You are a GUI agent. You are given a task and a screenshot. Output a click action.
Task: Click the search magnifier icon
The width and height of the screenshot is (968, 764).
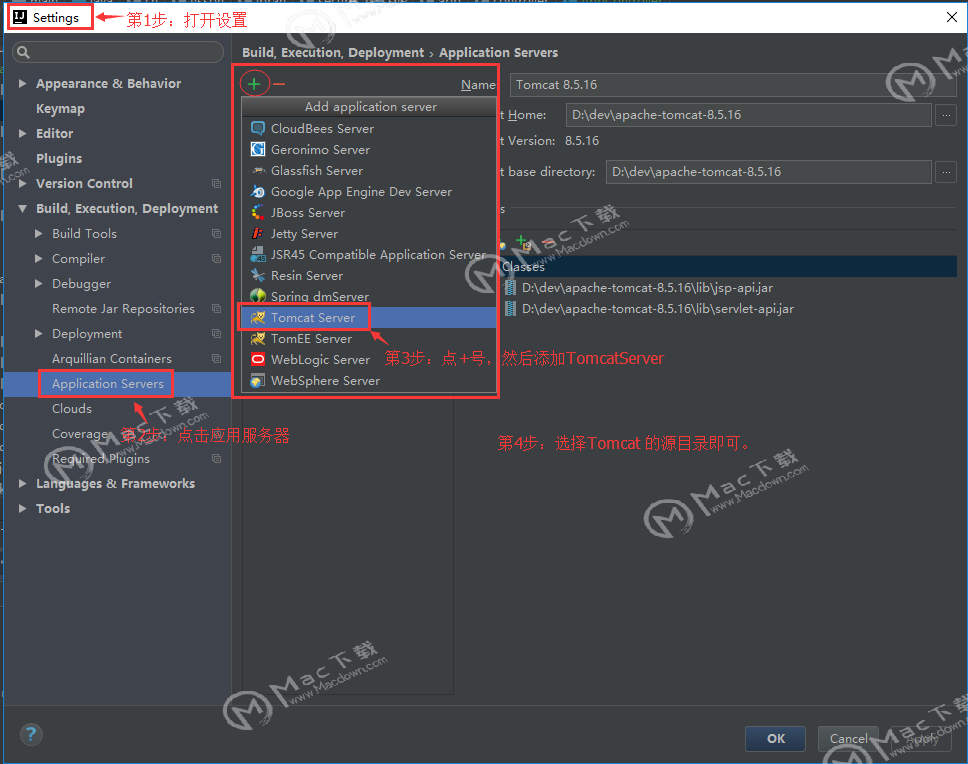coord(23,52)
